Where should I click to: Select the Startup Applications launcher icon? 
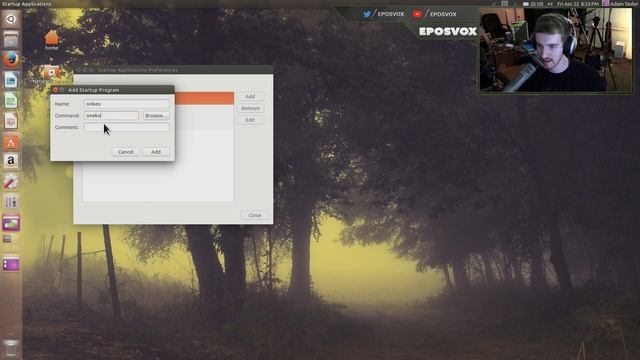coord(11,223)
